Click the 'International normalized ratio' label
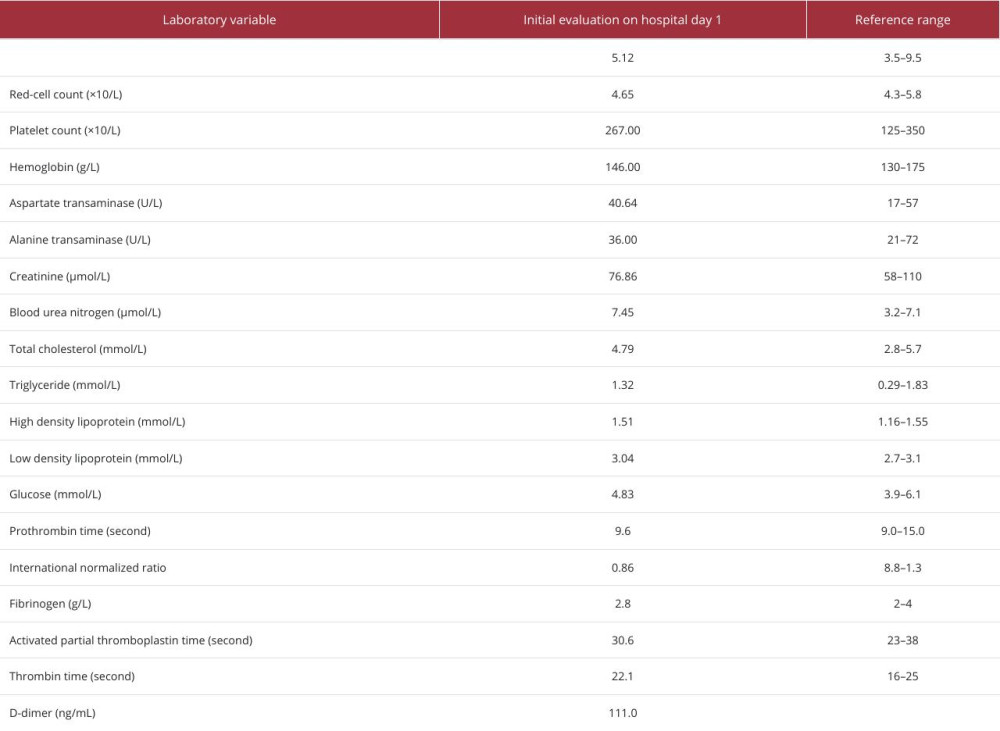Screen dimensions: 1000x731 coord(87,568)
